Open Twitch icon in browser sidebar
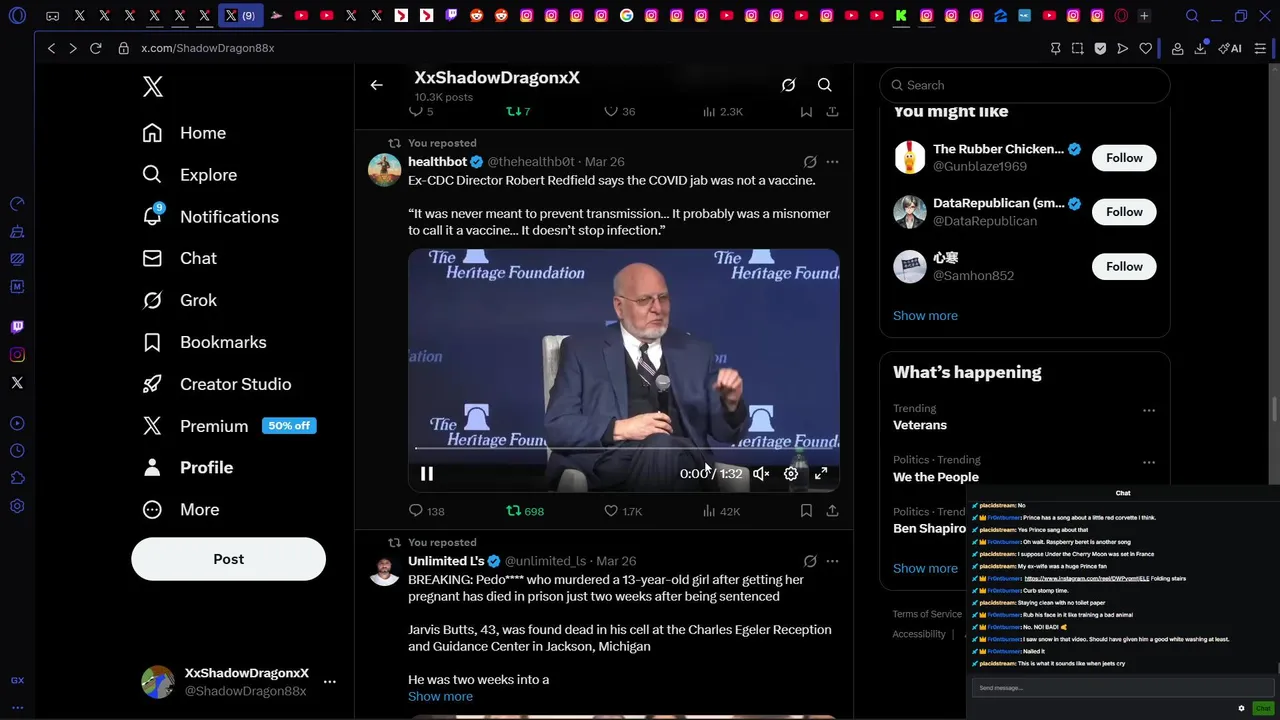Screen dimensions: 1280x720 tap(17, 327)
